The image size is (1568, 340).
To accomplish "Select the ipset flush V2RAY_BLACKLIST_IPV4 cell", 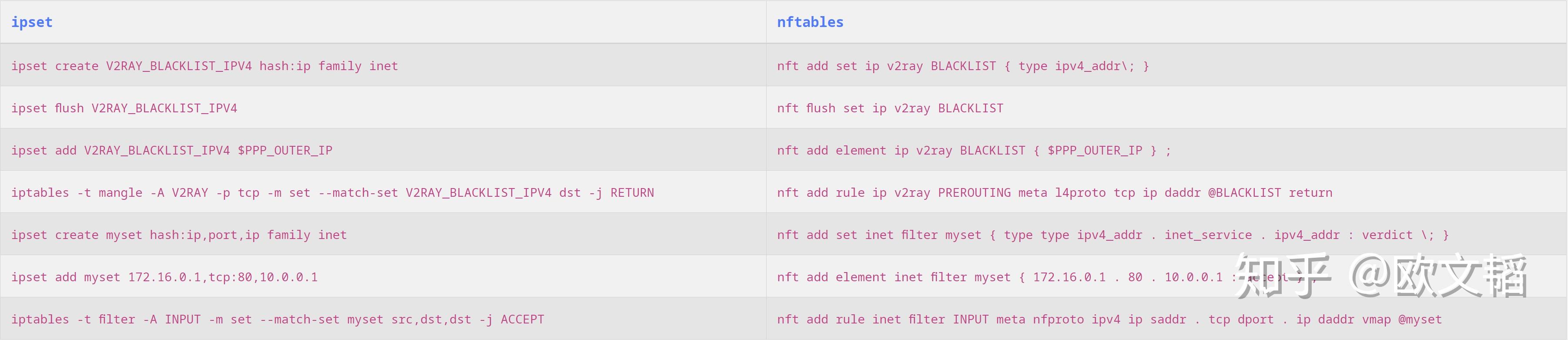I will coord(124,108).
